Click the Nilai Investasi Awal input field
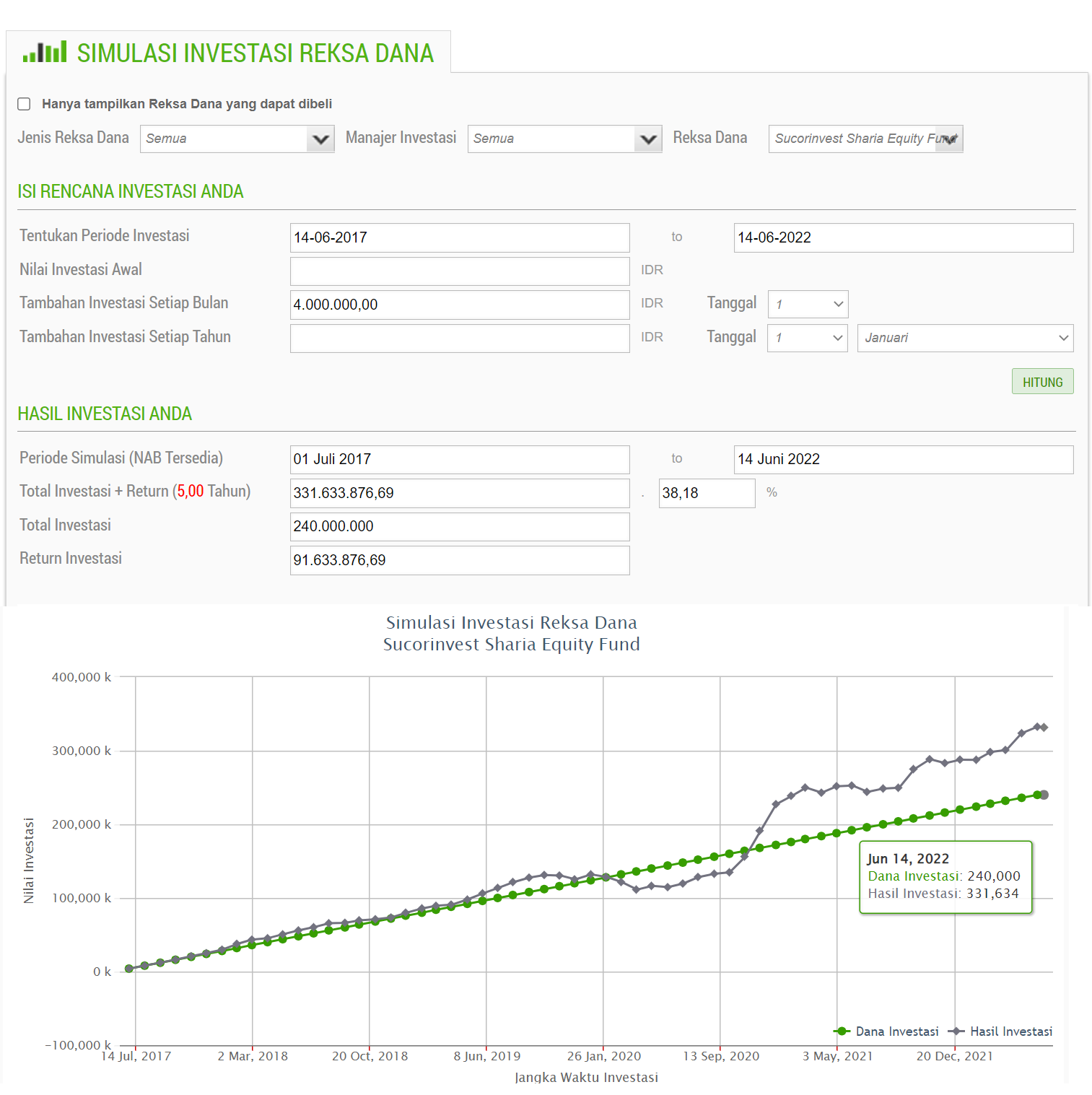This screenshot has width=1092, height=1095. [x=460, y=271]
